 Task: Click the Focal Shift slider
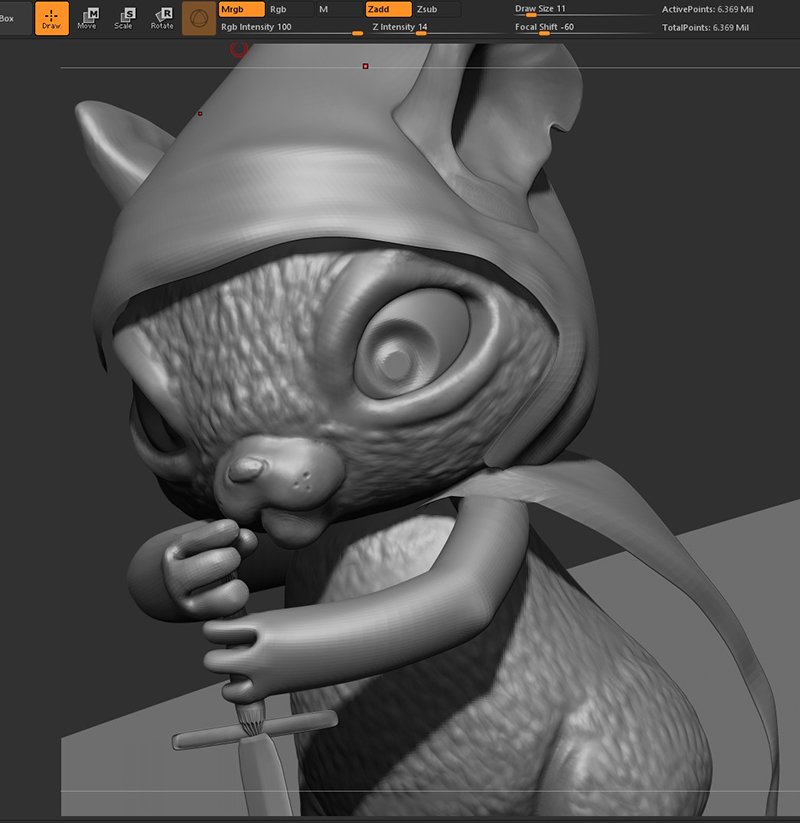[x=581, y=28]
